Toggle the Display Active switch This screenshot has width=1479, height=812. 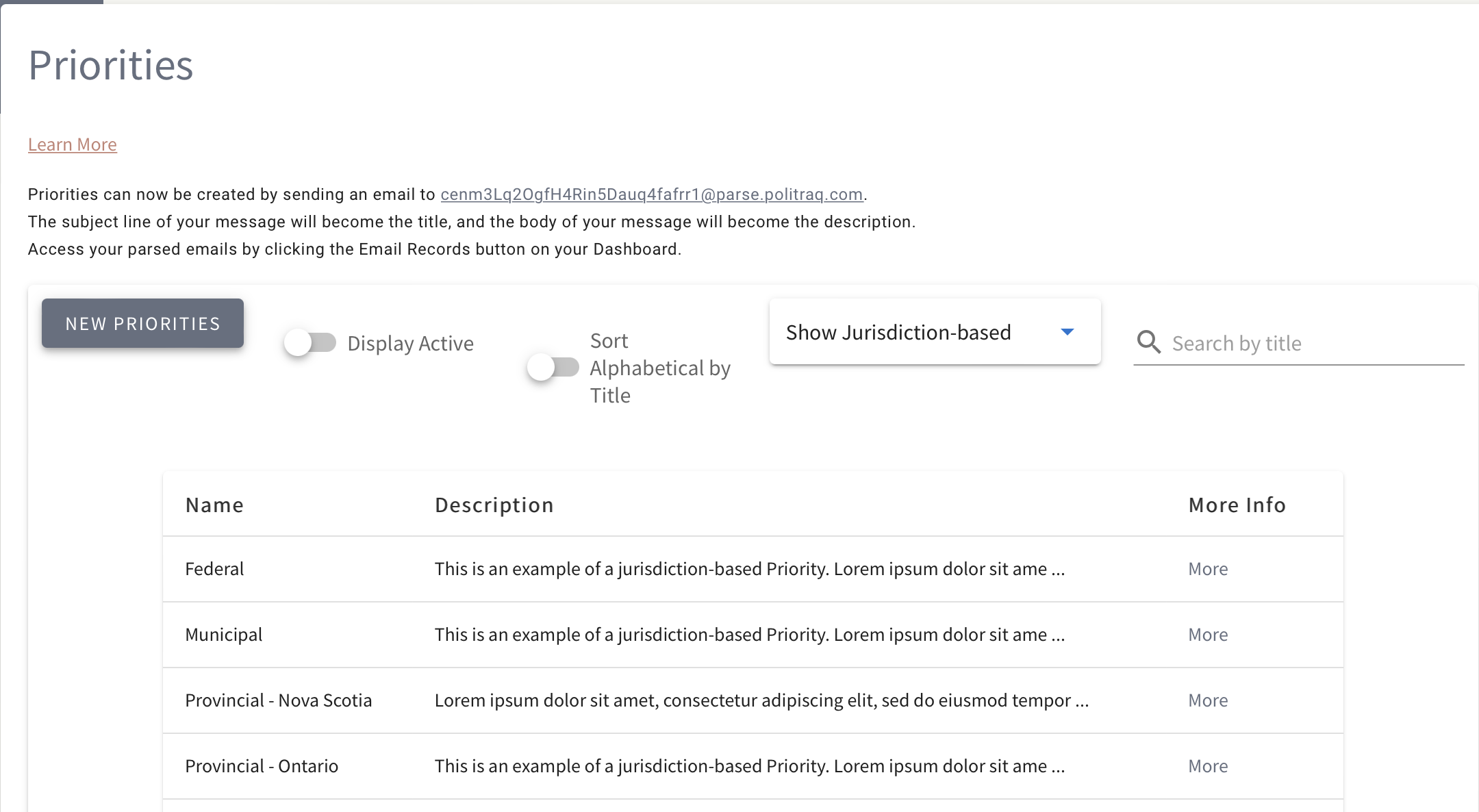tap(310, 342)
